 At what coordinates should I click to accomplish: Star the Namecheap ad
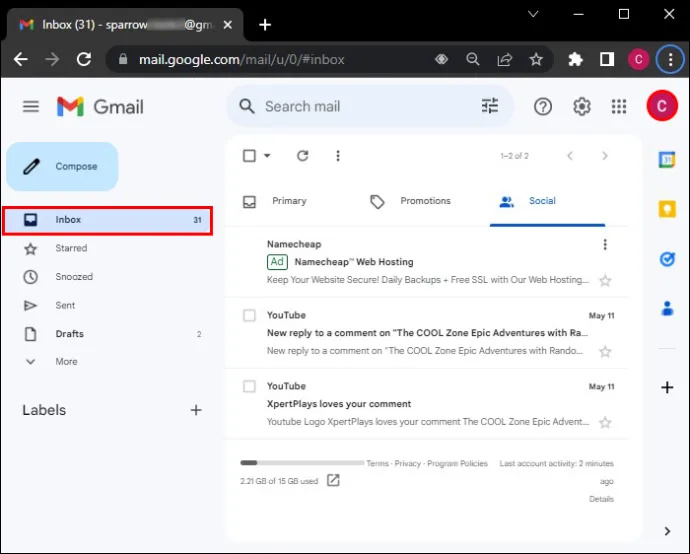pos(605,281)
